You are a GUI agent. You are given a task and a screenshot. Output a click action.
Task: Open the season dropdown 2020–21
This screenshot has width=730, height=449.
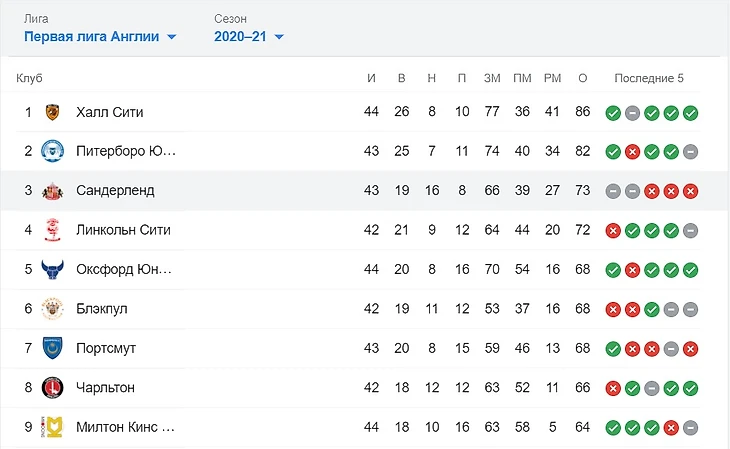(x=240, y=37)
